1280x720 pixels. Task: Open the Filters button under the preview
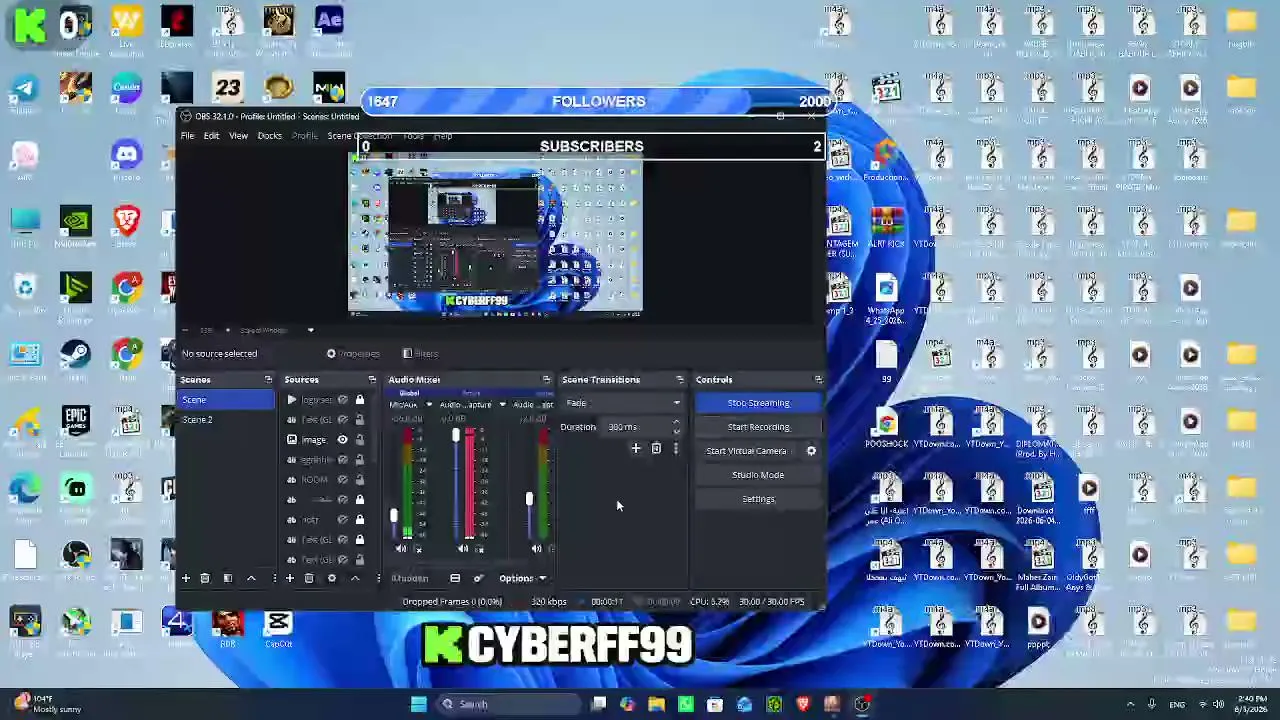421,354
